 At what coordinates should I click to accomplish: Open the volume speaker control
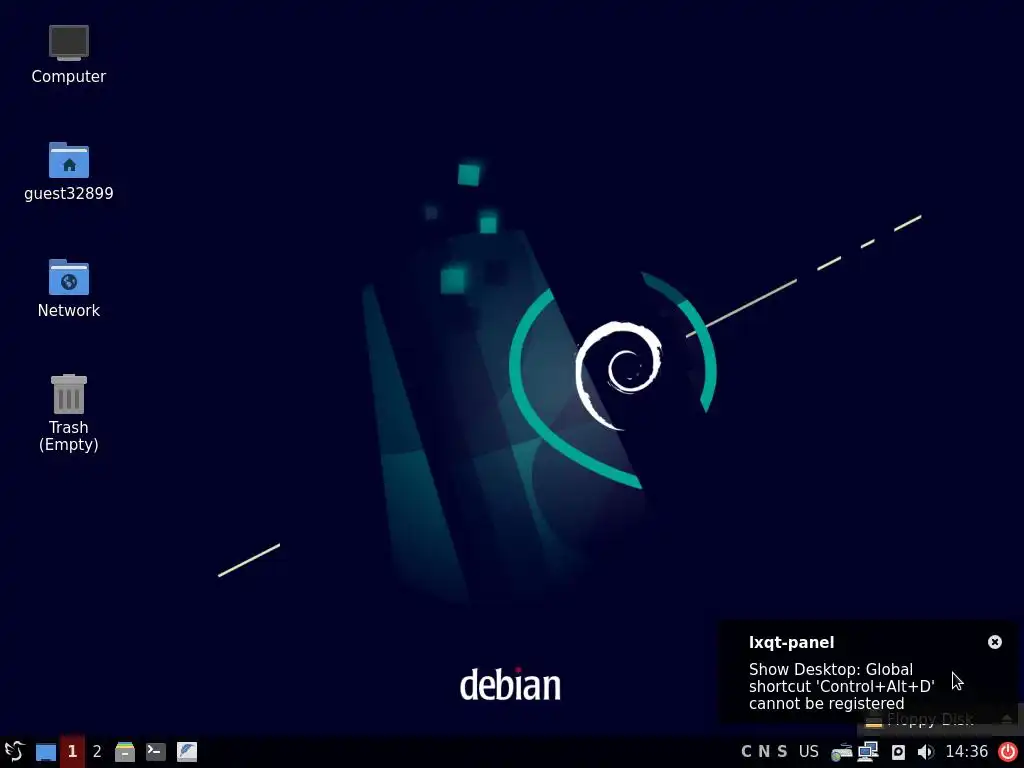925,752
